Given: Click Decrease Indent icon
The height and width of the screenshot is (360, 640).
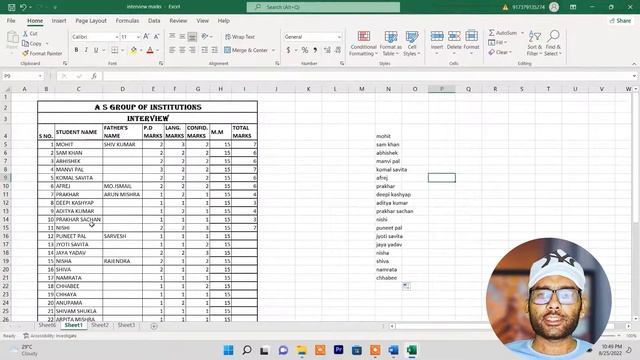Looking at the screenshot, I should (x=204, y=50).
